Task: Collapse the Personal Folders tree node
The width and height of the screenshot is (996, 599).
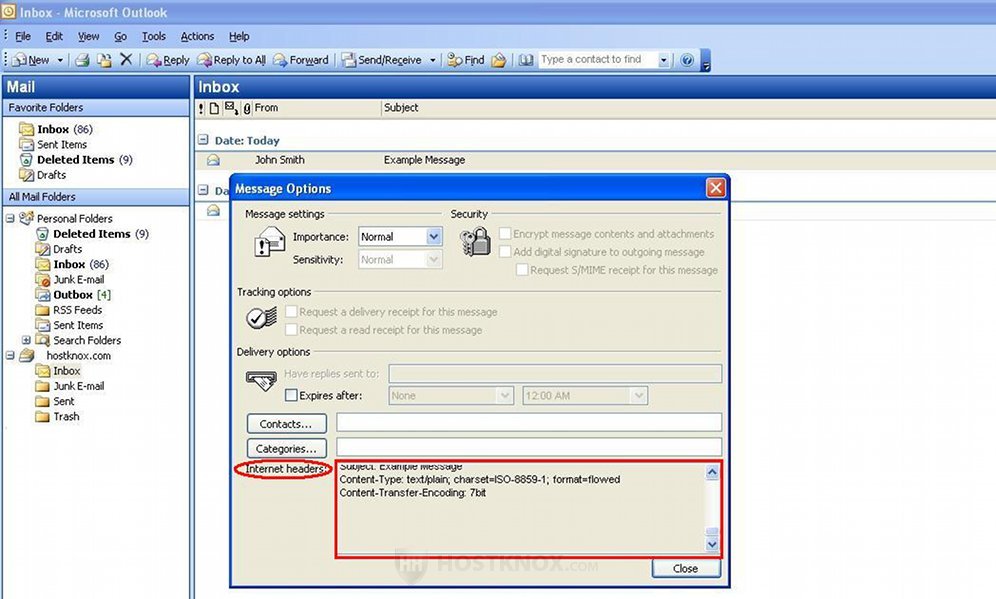Action: pyautogui.click(x=10, y=218)
